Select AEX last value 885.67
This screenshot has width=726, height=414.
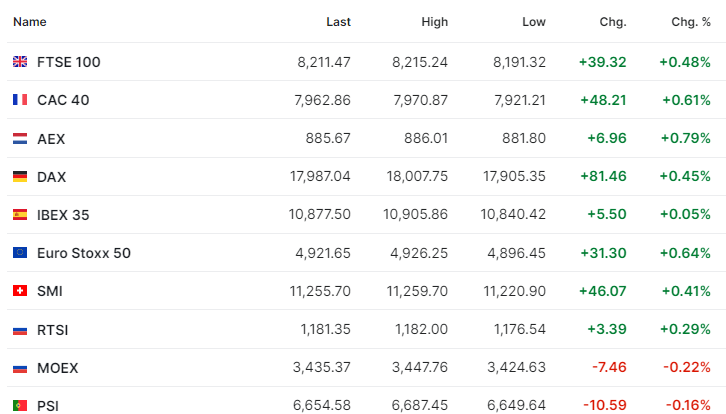tap(328, 138)
